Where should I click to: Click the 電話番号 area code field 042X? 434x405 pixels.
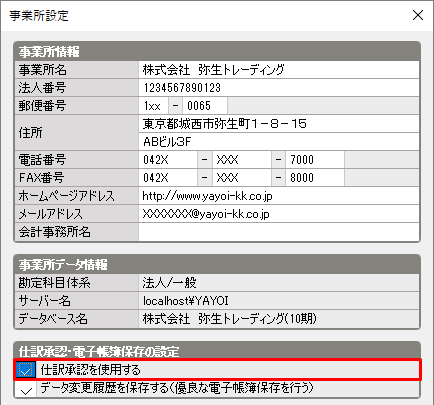(x=168, y=160)
